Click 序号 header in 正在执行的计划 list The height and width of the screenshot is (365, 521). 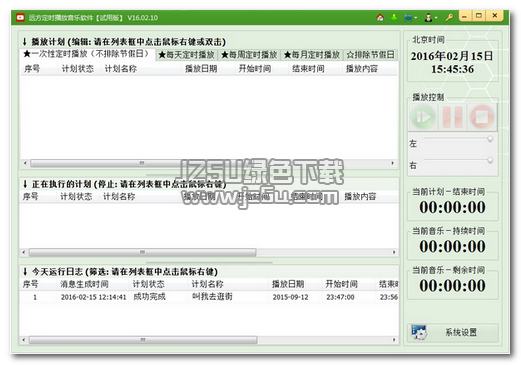click(30, 196)
